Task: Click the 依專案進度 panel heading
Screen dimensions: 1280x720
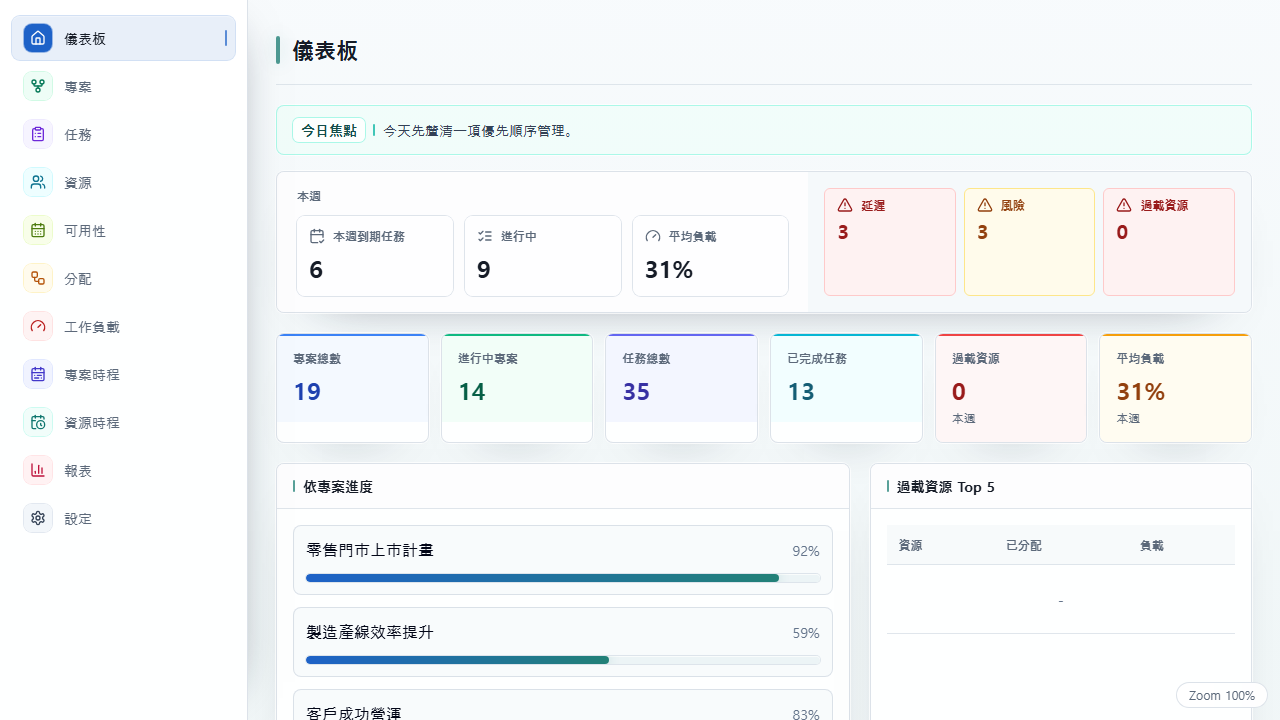Action: [x=338, y=487]
